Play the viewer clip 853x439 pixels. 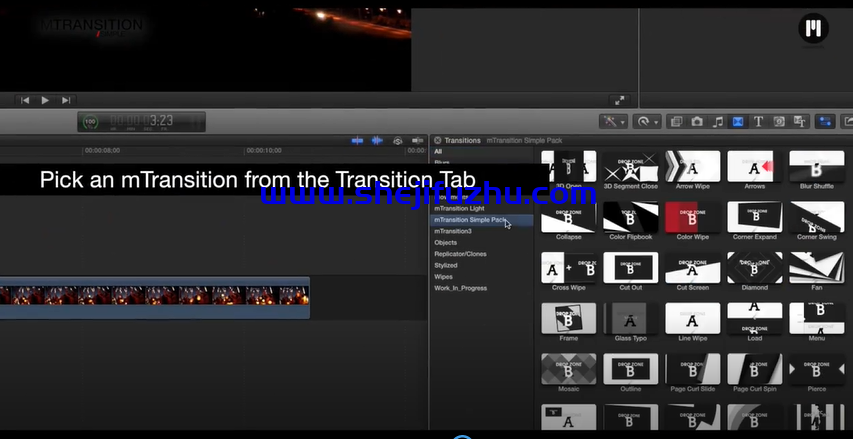click(x=45, y=100)
